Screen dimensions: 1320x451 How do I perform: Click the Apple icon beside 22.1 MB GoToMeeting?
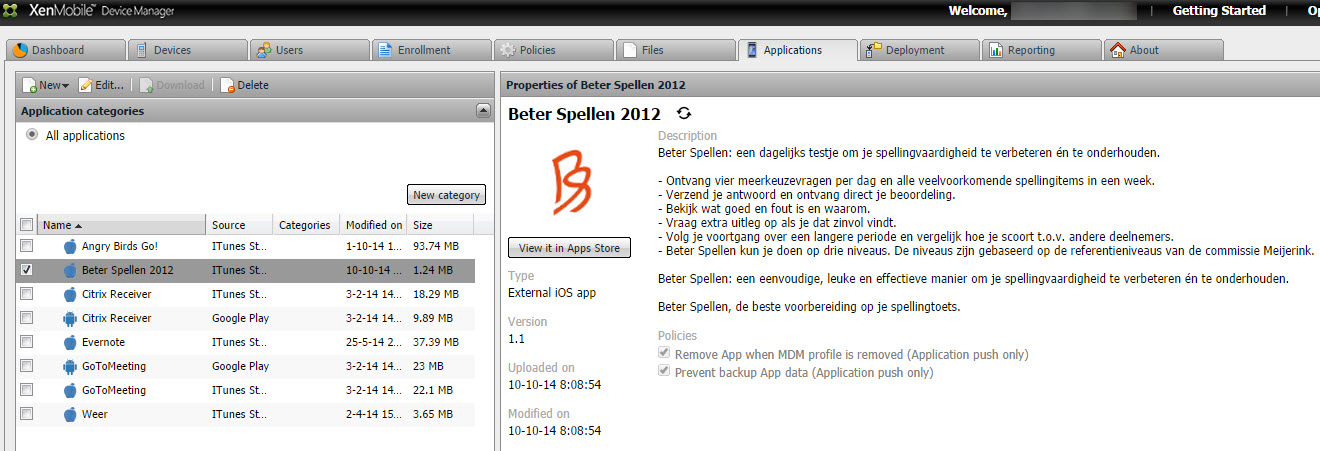click(x=69, y=390)
